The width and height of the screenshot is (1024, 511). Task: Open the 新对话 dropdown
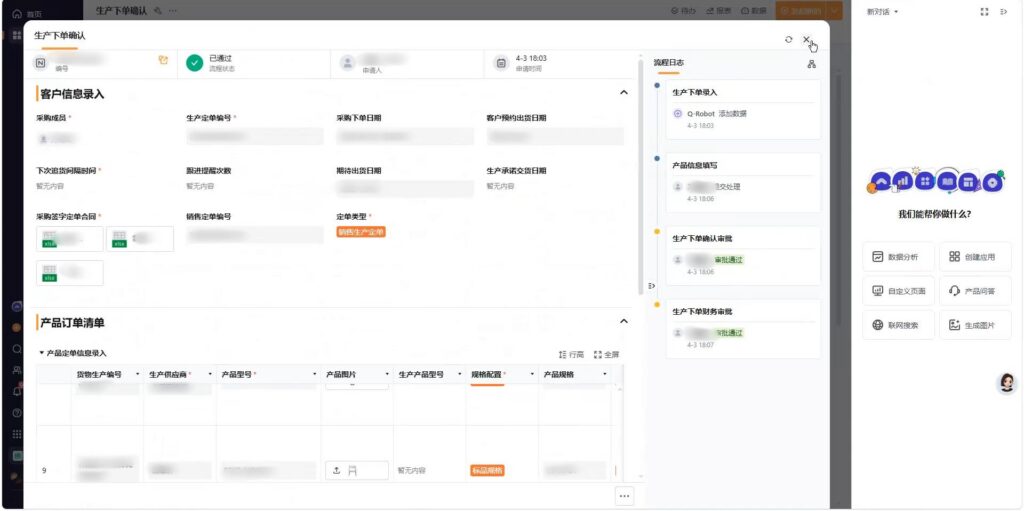tap(883, 12)
